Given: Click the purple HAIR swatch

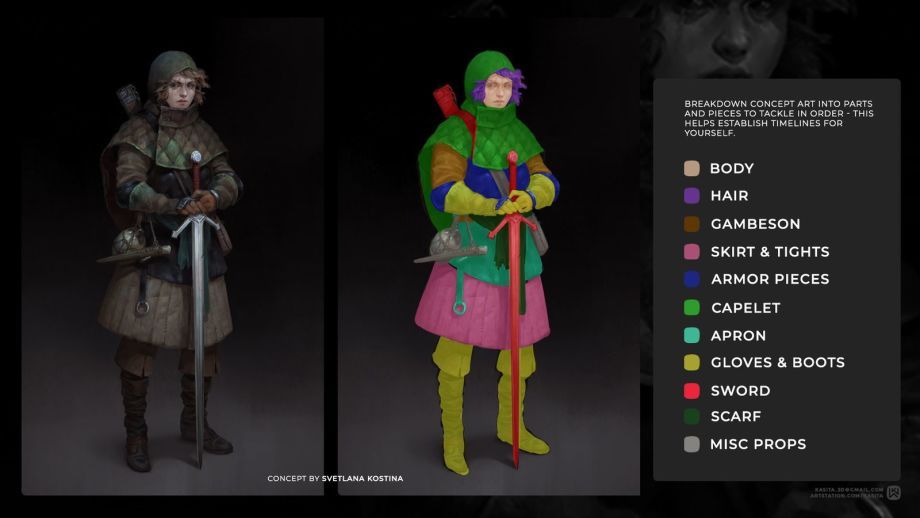Looking at the screenshot, I should 692,196.
